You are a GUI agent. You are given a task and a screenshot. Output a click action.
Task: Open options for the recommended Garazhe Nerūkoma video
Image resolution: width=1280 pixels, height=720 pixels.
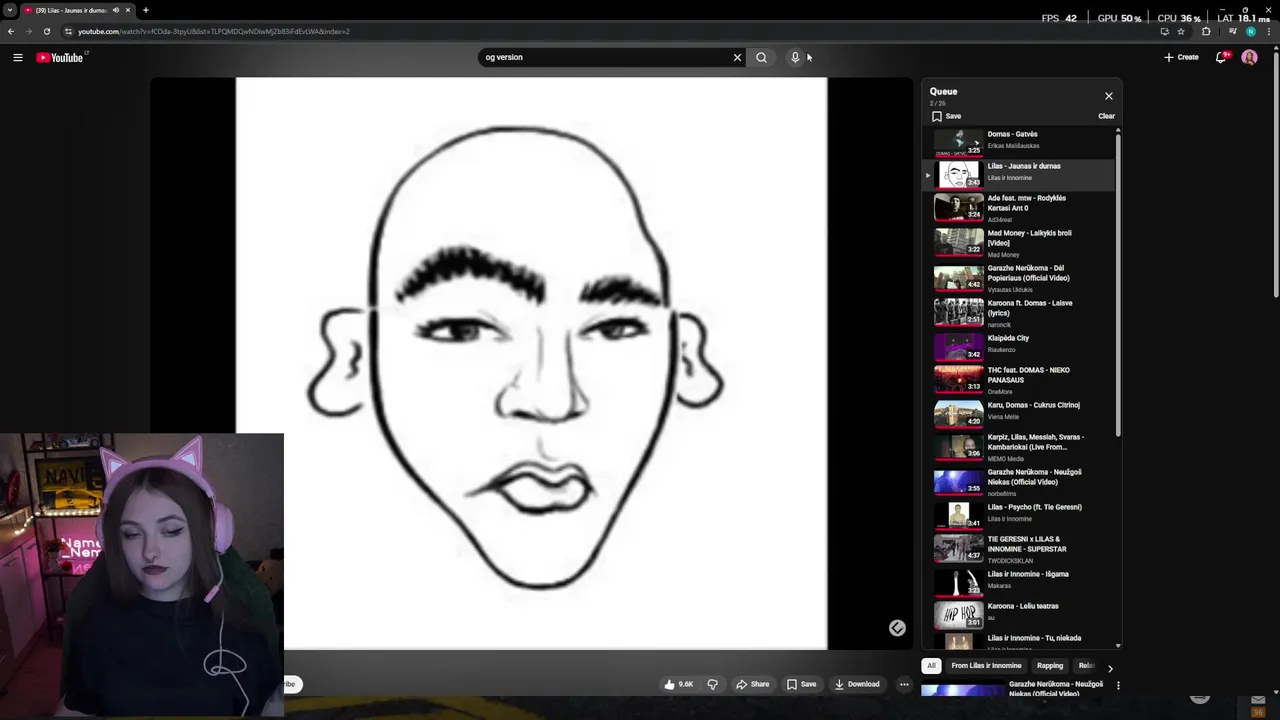[x=1118, y=686]
